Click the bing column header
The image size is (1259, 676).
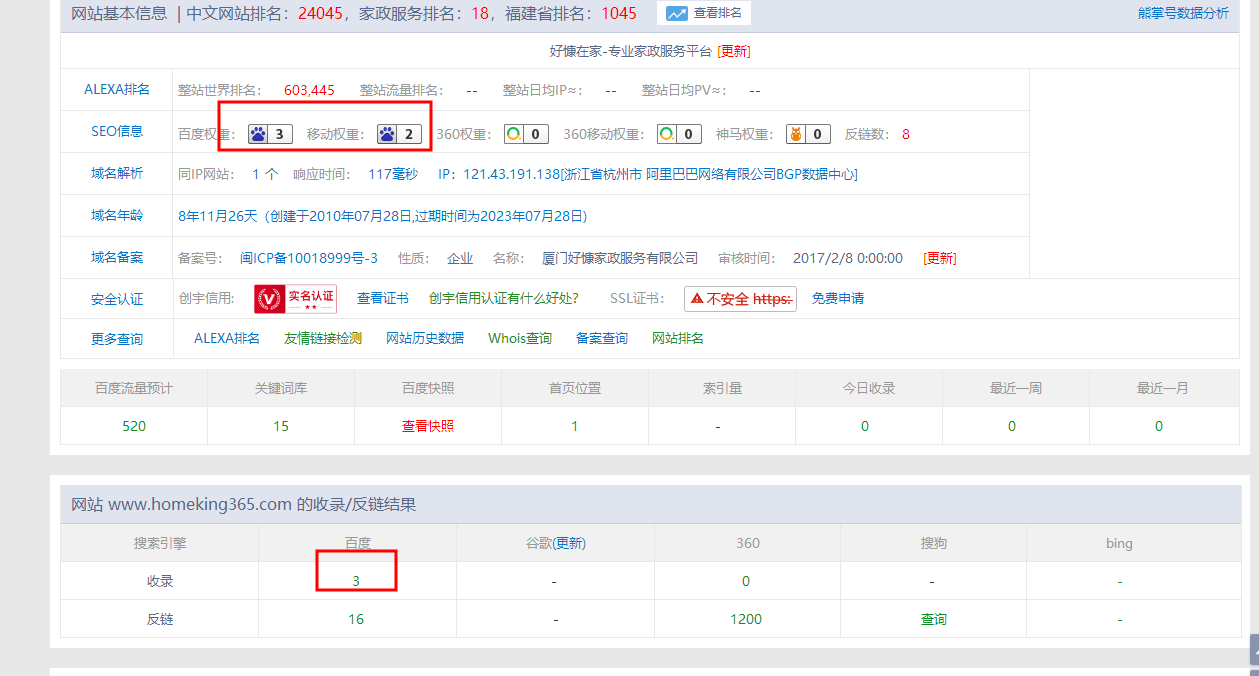[1119, 543]
